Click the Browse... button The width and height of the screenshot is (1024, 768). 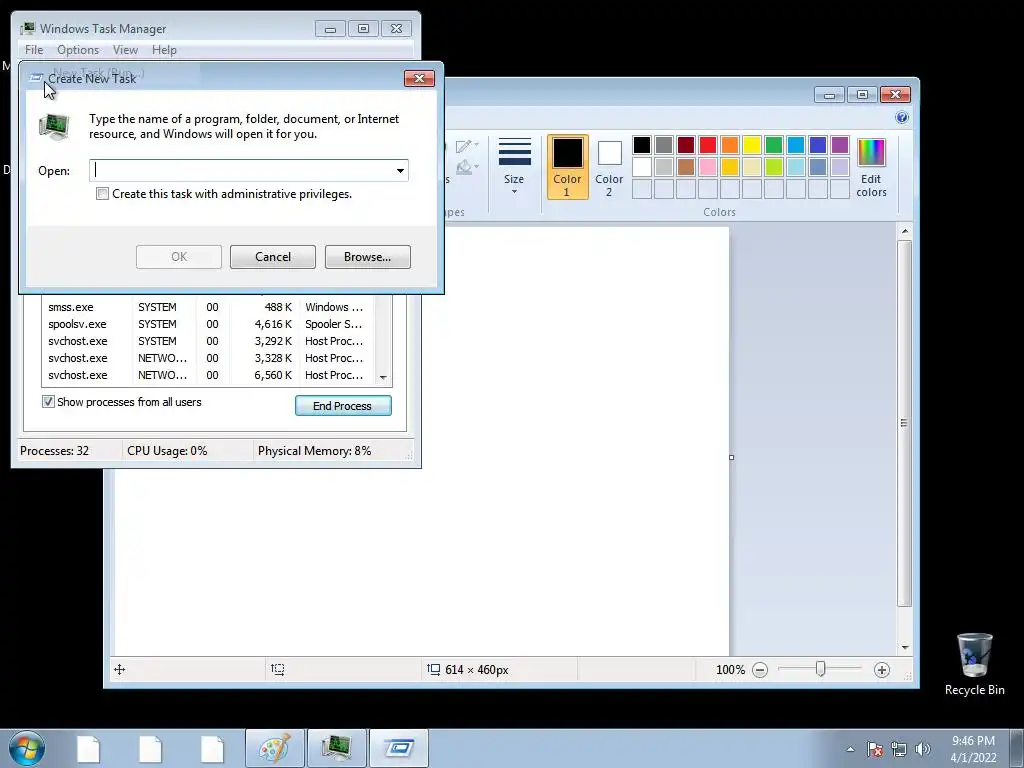368,257
